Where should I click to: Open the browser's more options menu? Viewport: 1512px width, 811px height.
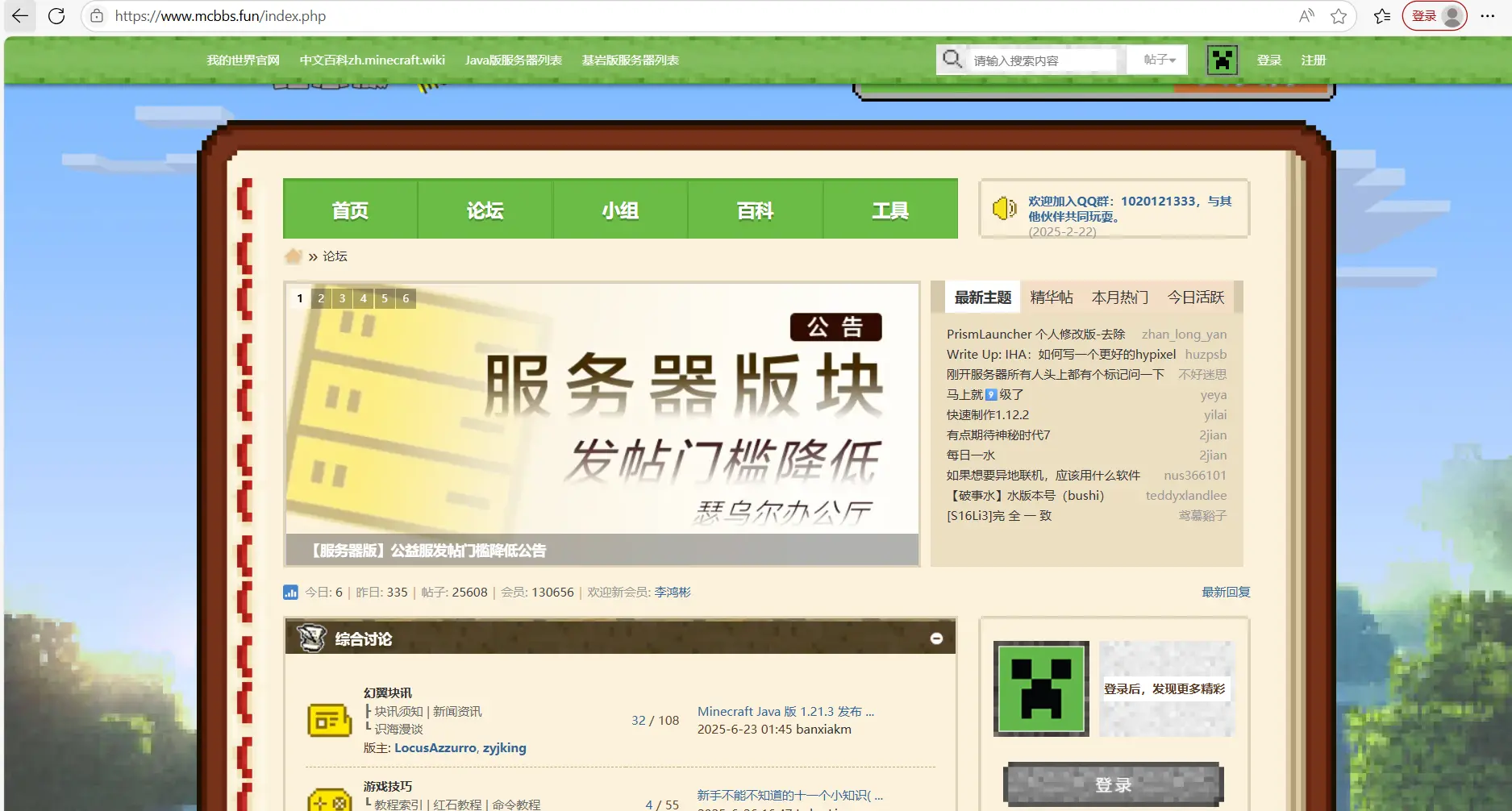(x=1489, y=15)
